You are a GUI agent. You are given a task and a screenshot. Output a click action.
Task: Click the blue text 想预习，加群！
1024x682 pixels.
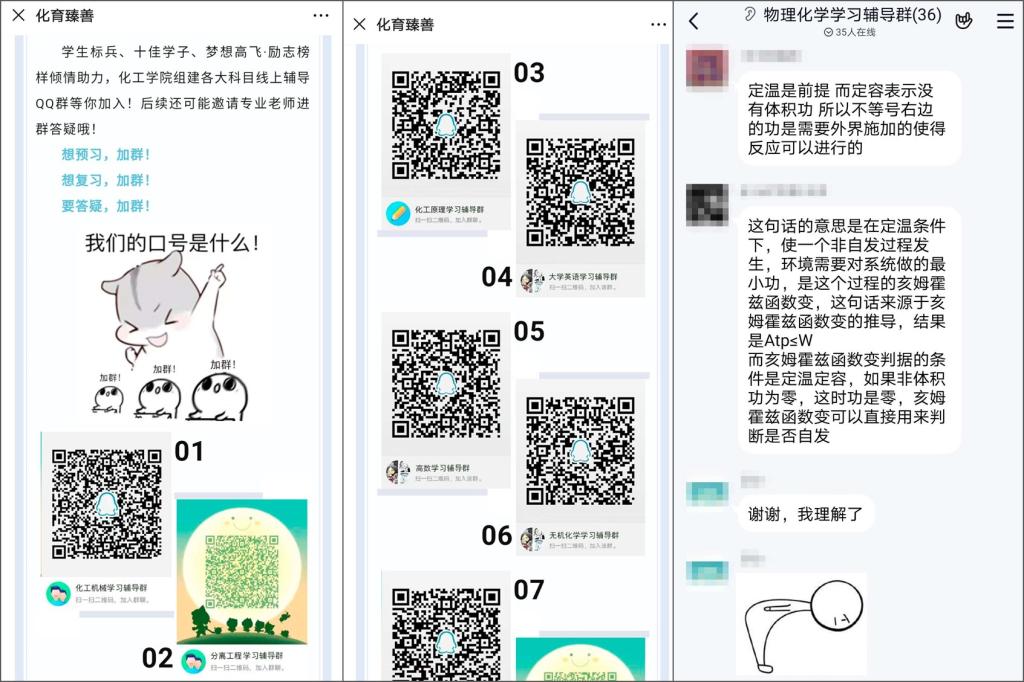click(x=106, y=154)
